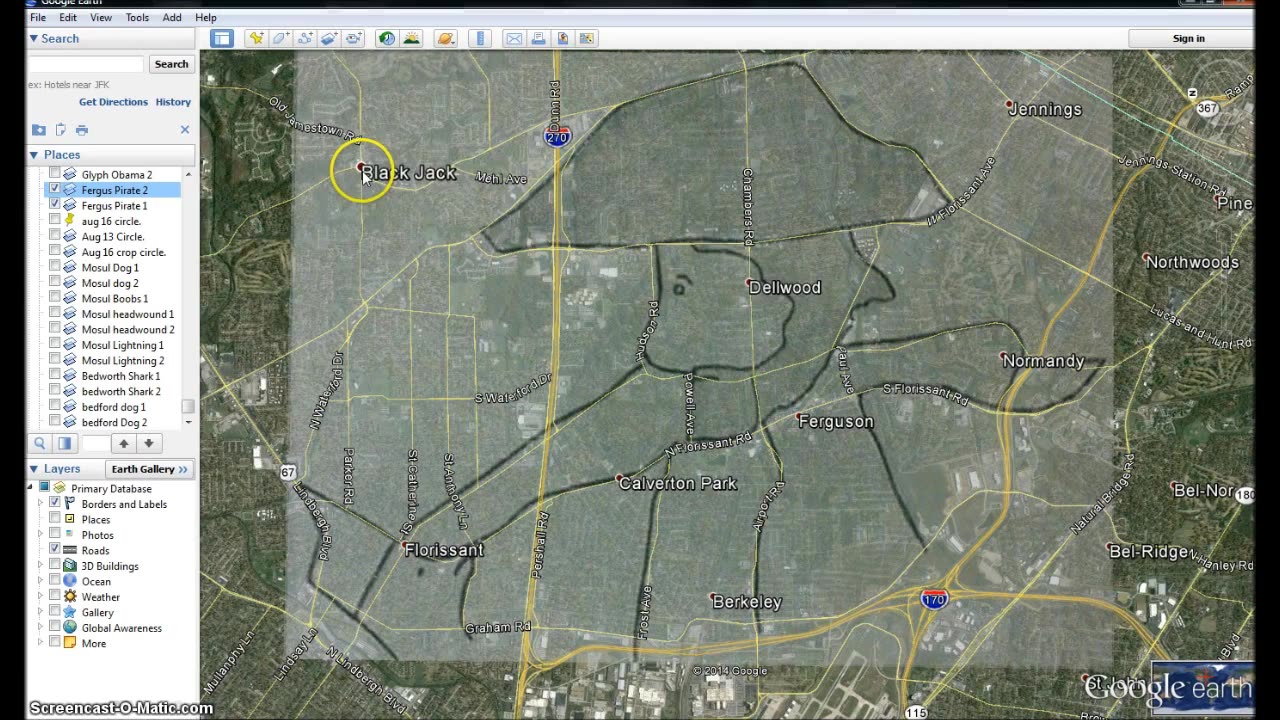Screen dimensions: 1280x720
Task: Enable the aug 16 circle. checkbox
Action: click(55, 221)
